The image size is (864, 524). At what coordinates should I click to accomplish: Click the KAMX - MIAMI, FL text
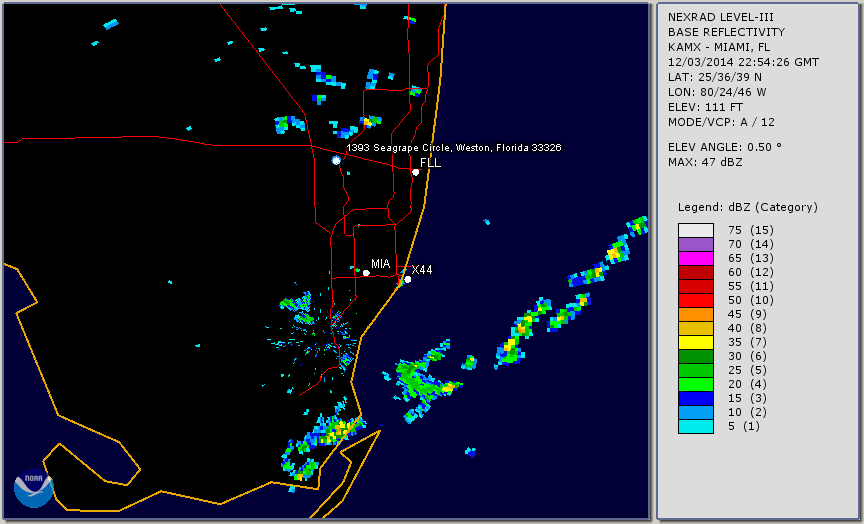(x=719, y=47)
